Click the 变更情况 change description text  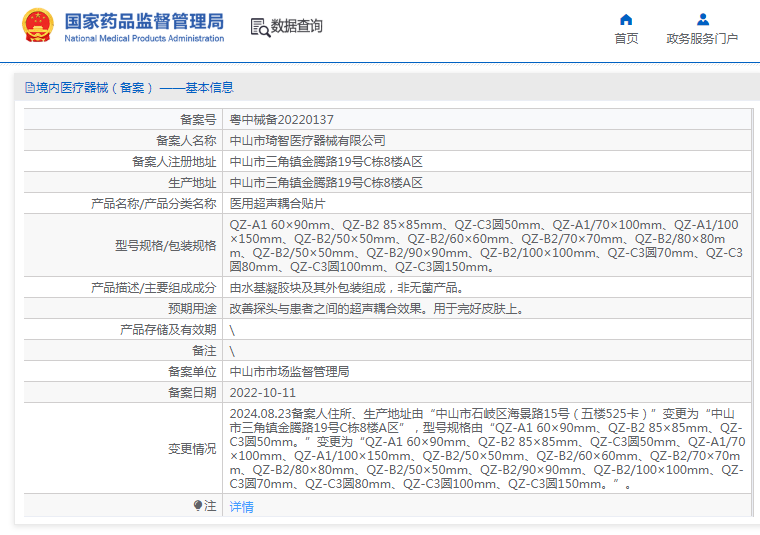point(487,449)
